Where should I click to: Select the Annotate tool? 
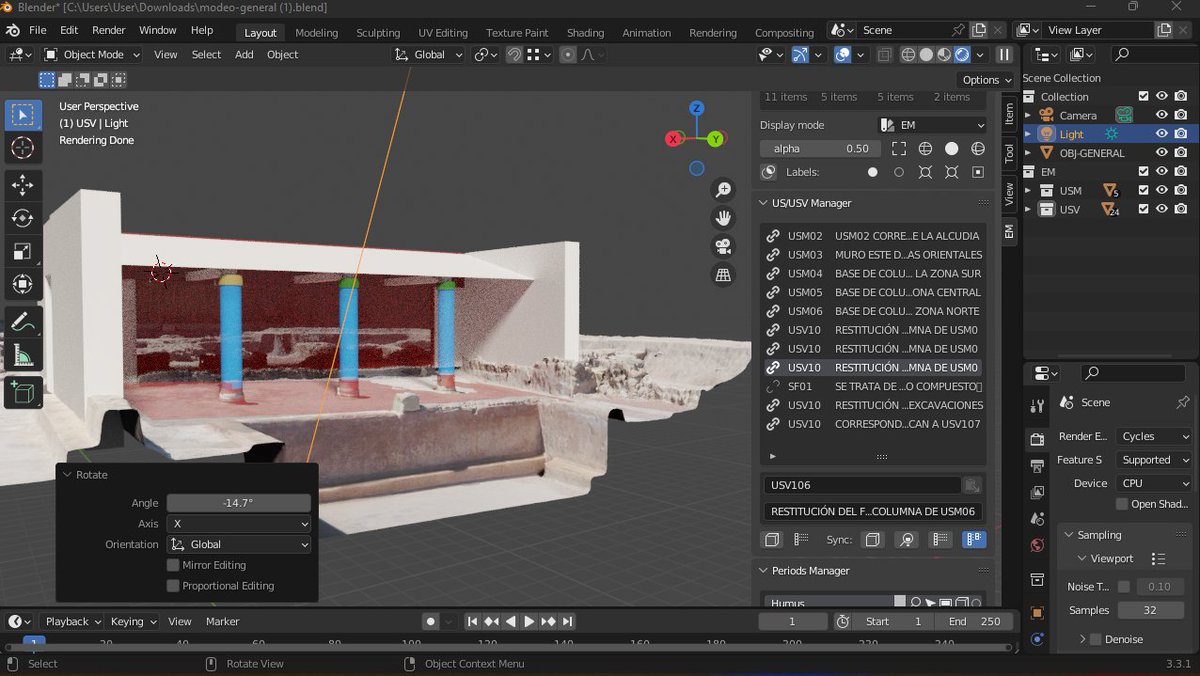22,322
